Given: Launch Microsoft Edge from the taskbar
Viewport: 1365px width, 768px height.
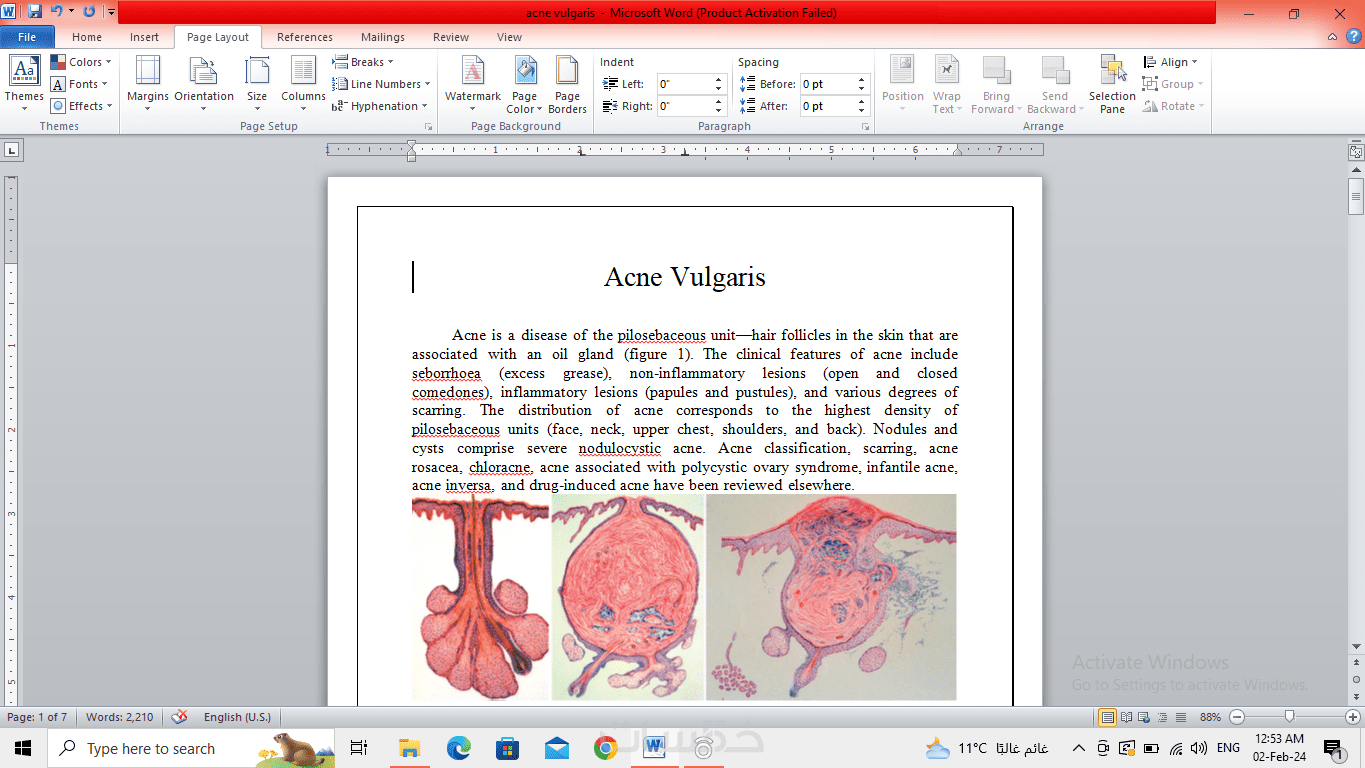Looking at the screenshot, I should [458, 748].
